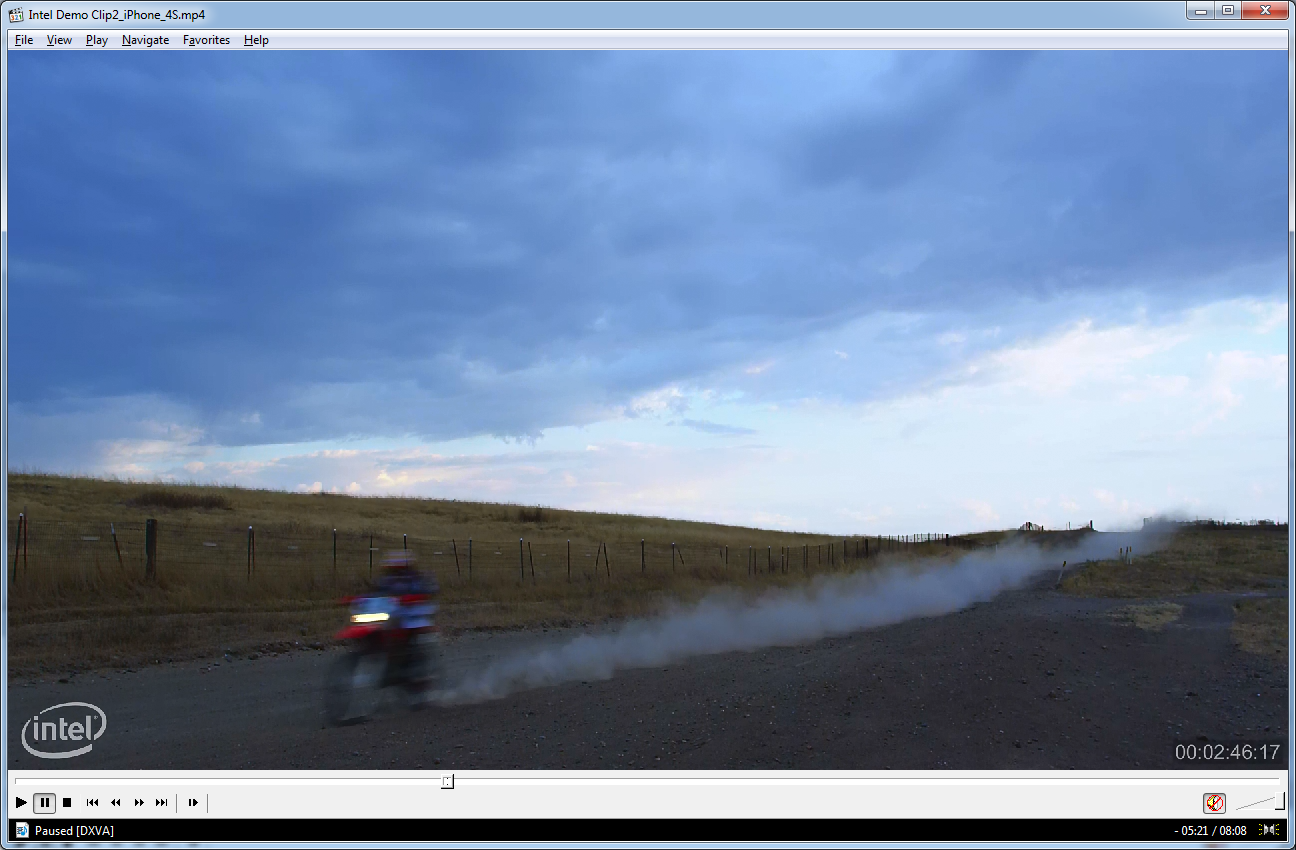Decrease playback speed with rewind icon

(x=116, y=802)
